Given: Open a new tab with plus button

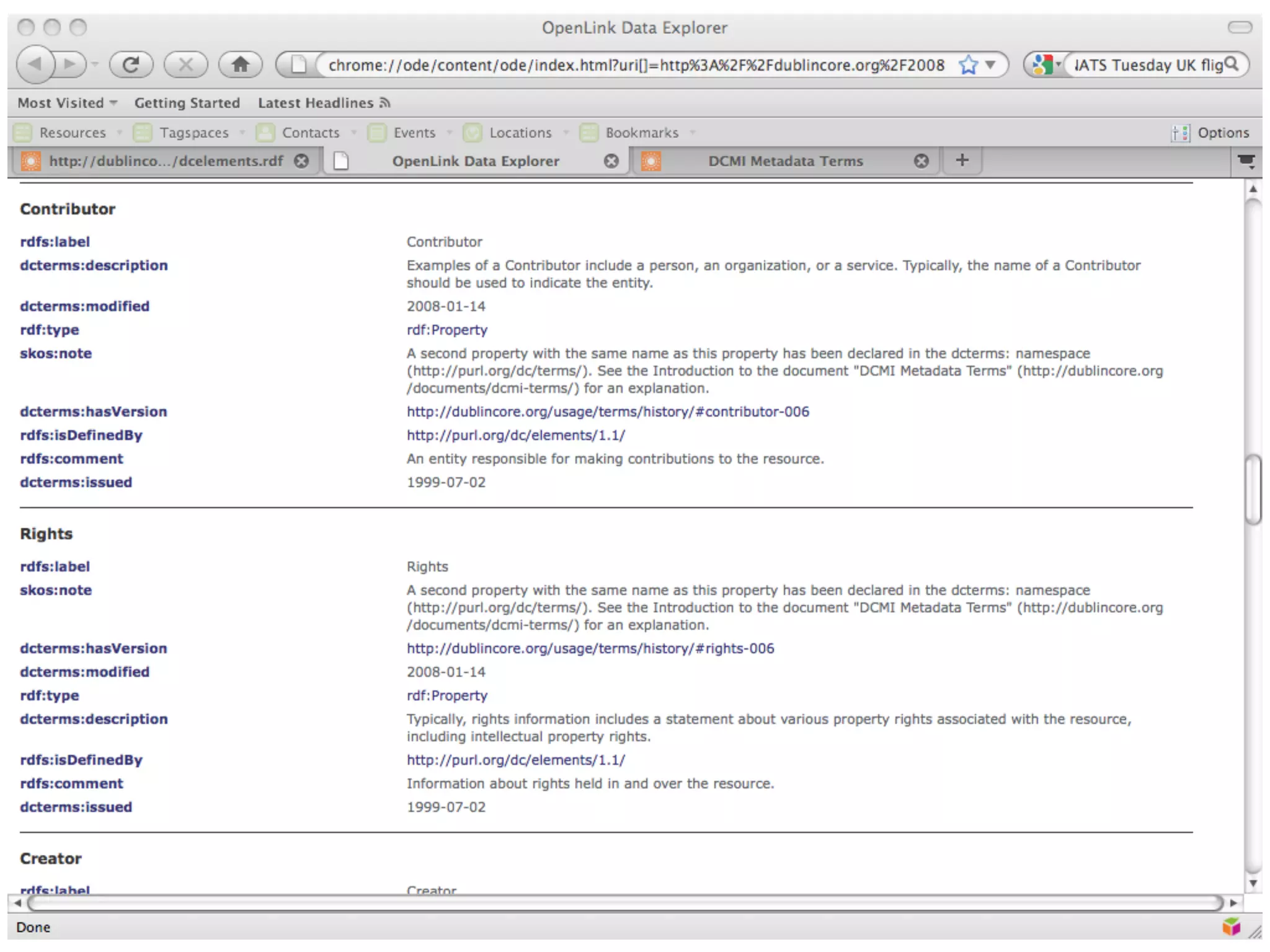Looking at the screenshot, I should point(962,161).
